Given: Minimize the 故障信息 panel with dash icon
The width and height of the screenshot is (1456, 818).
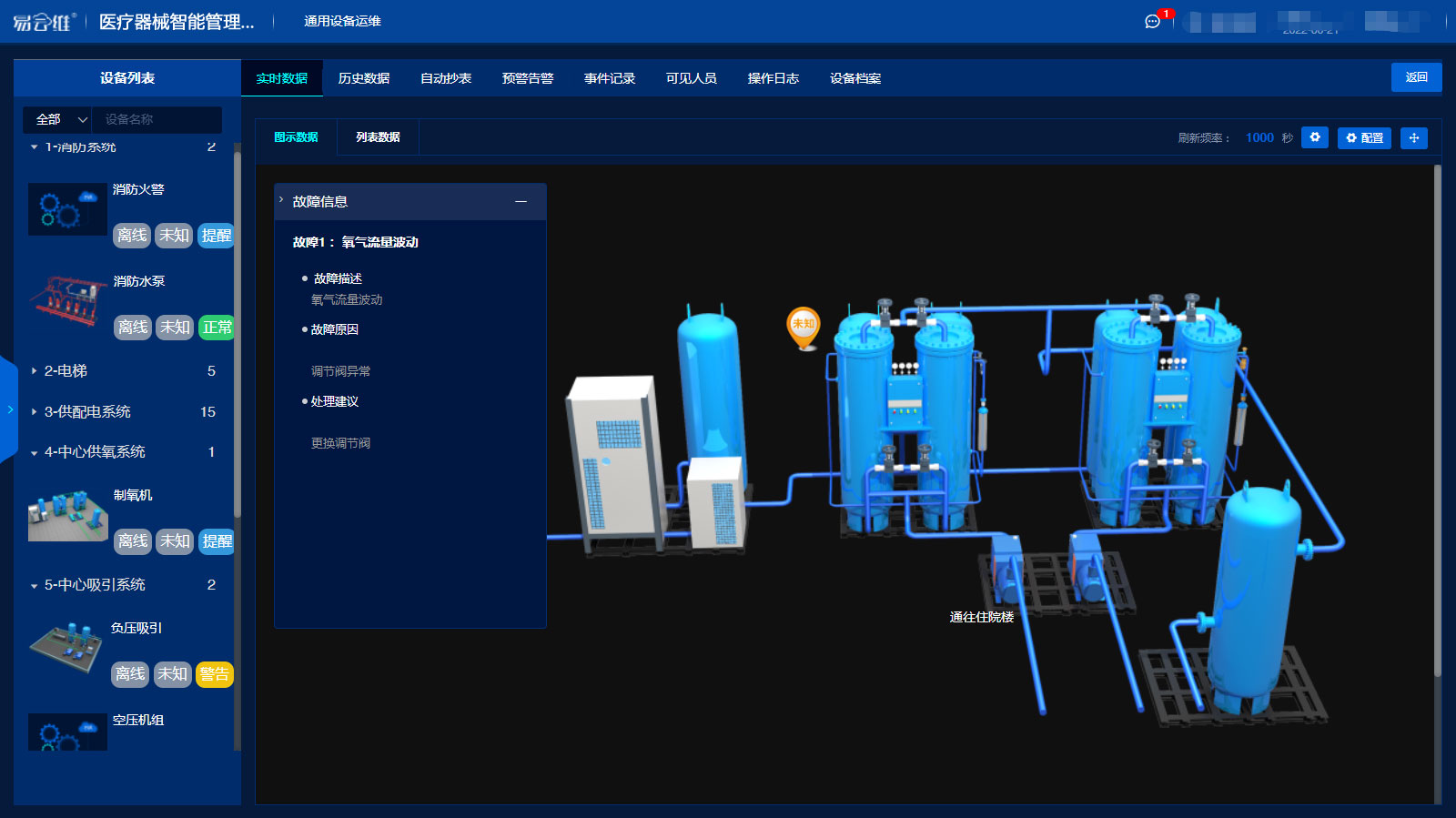Looking at the screenshot, I should pos(521,202).
